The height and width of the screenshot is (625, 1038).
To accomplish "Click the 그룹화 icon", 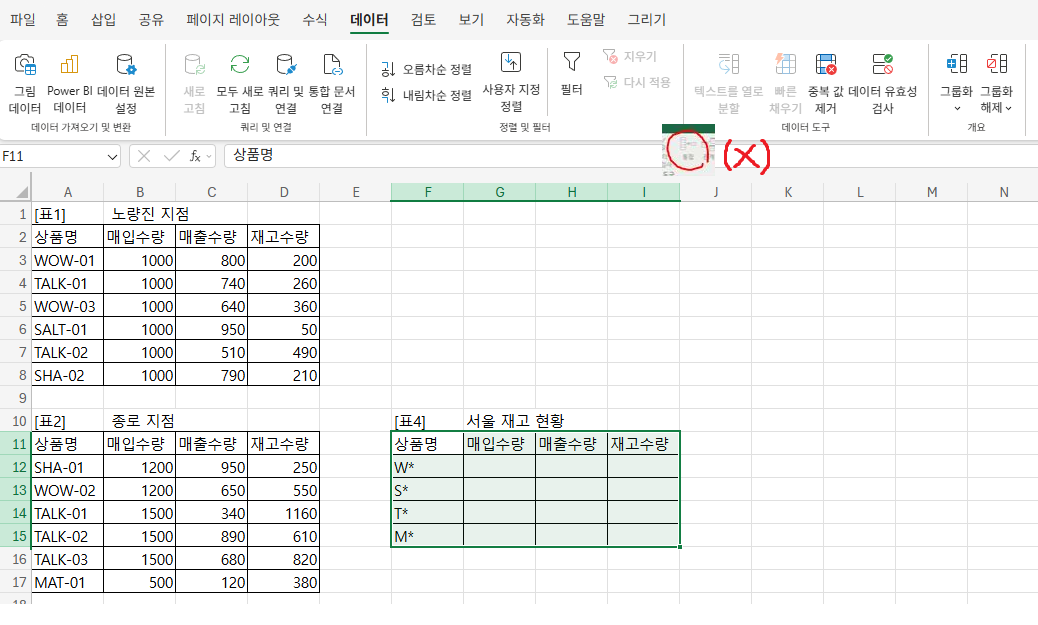I will [x=957, y=64].
